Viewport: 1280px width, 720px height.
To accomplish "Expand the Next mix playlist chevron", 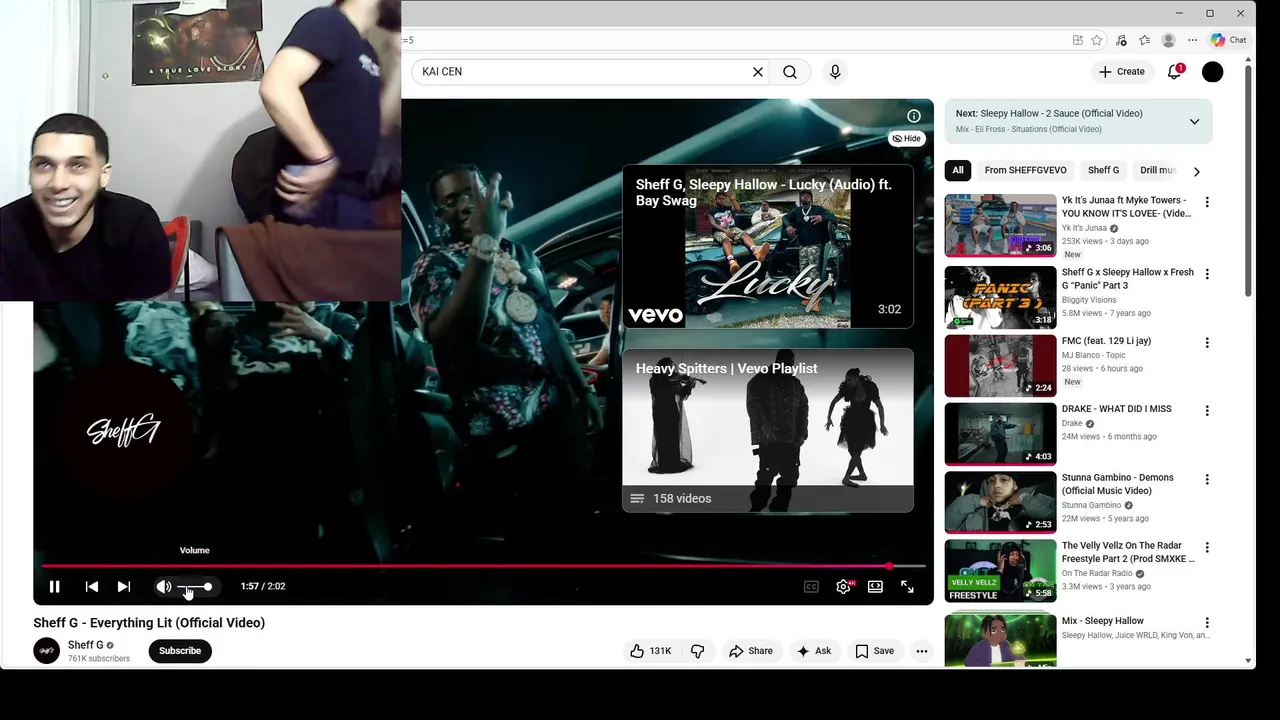I will tap(1194, 122).
